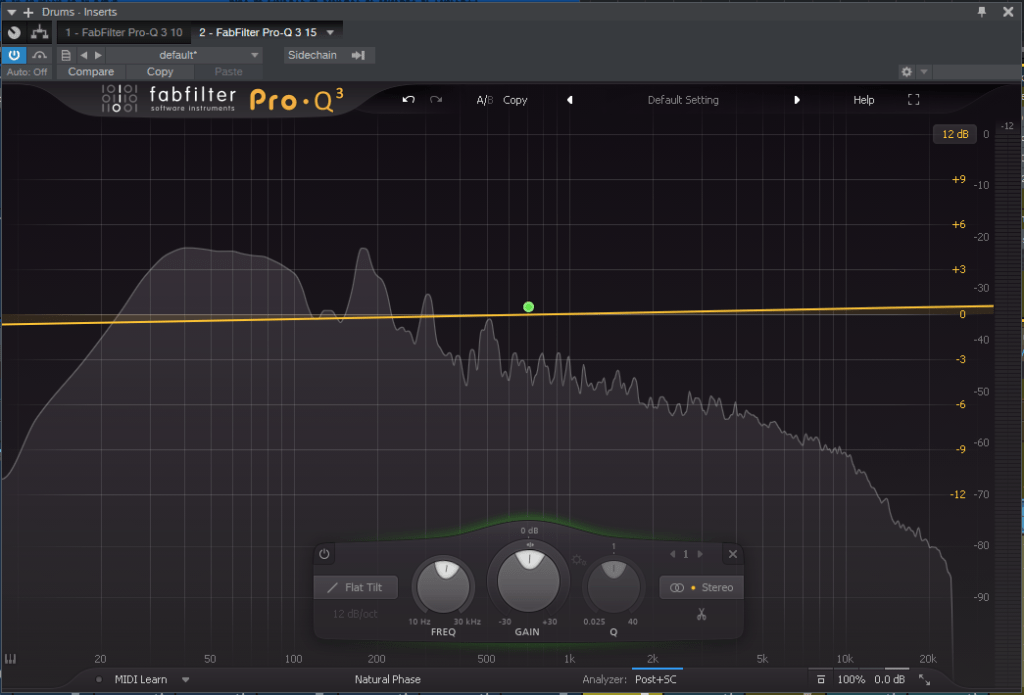Switch to the FabFilter Pro-Q 3 10 tab

[x=123, y=32]
